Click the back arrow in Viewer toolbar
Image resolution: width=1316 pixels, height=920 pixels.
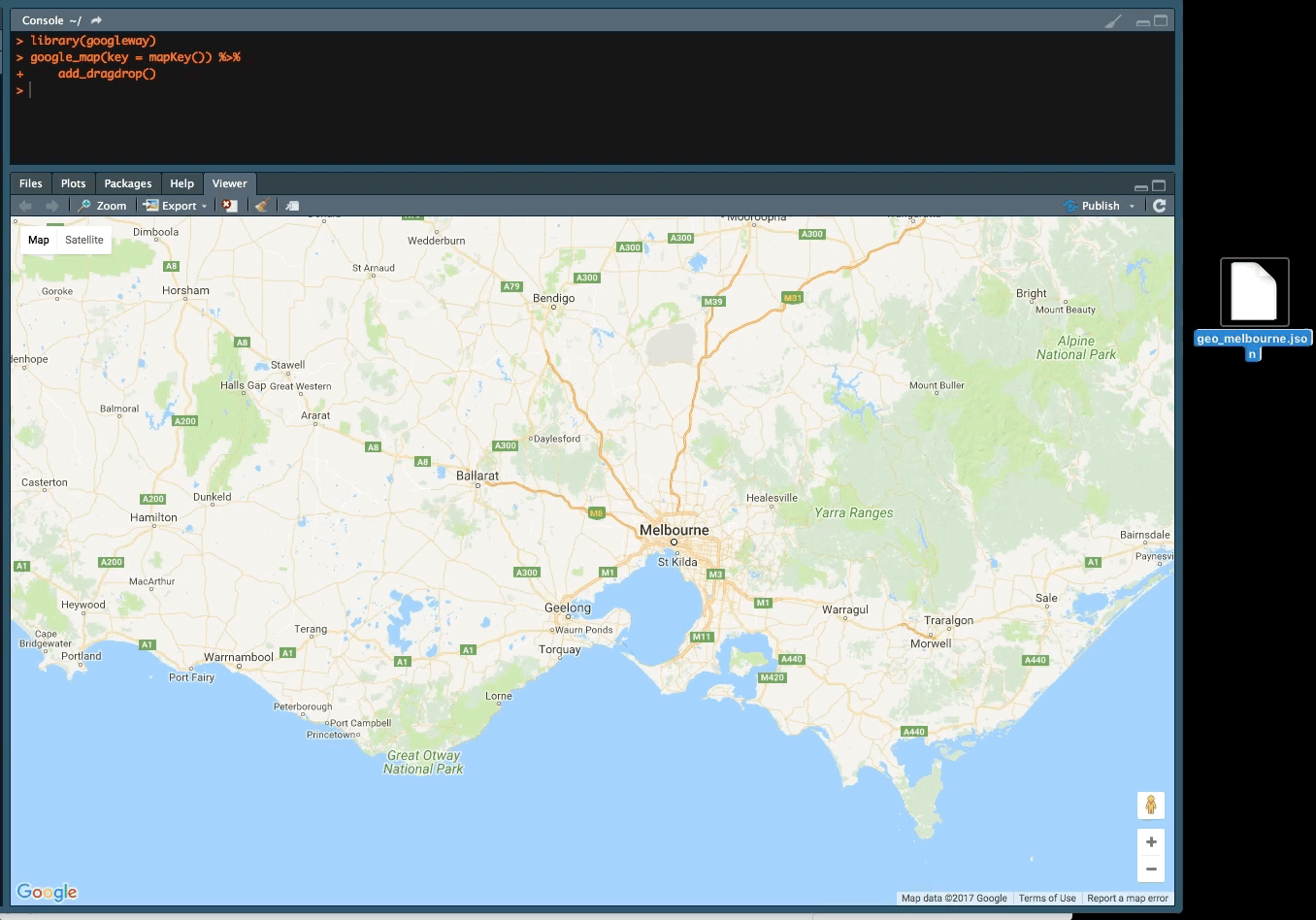26,206
